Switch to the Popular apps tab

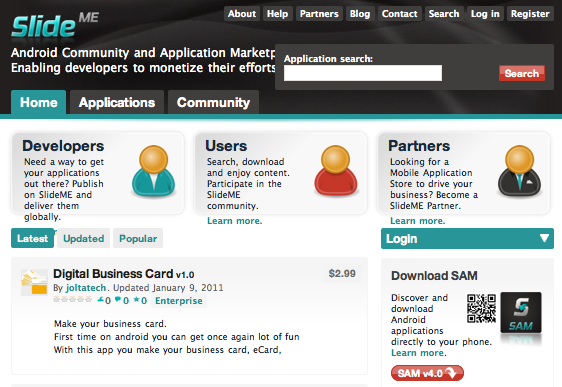pyautogui.click(x=138, y=238)
